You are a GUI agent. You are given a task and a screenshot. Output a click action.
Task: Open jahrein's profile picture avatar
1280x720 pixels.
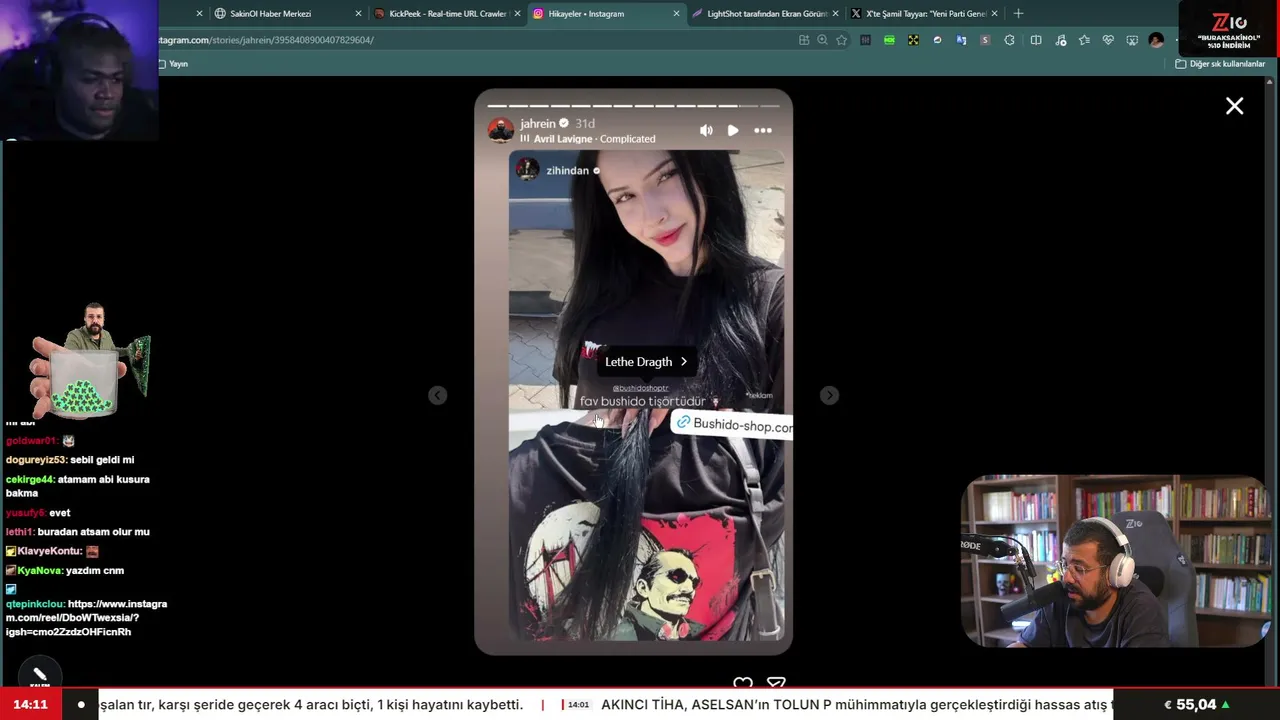tap(501, 130)
